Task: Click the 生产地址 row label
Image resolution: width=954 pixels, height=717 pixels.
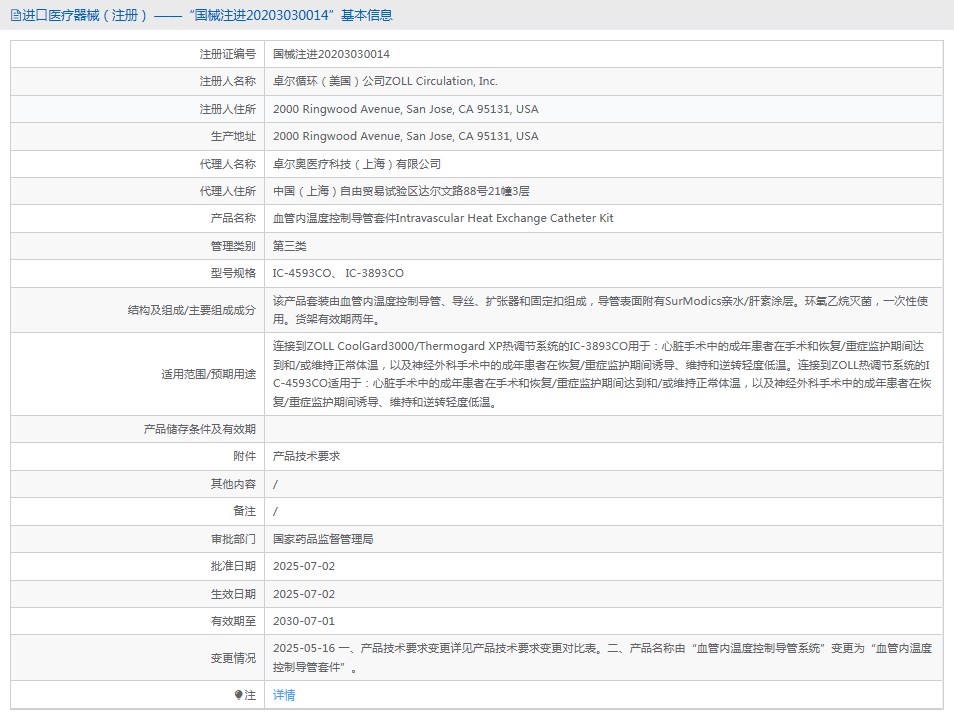Action: tap(233, 136)
